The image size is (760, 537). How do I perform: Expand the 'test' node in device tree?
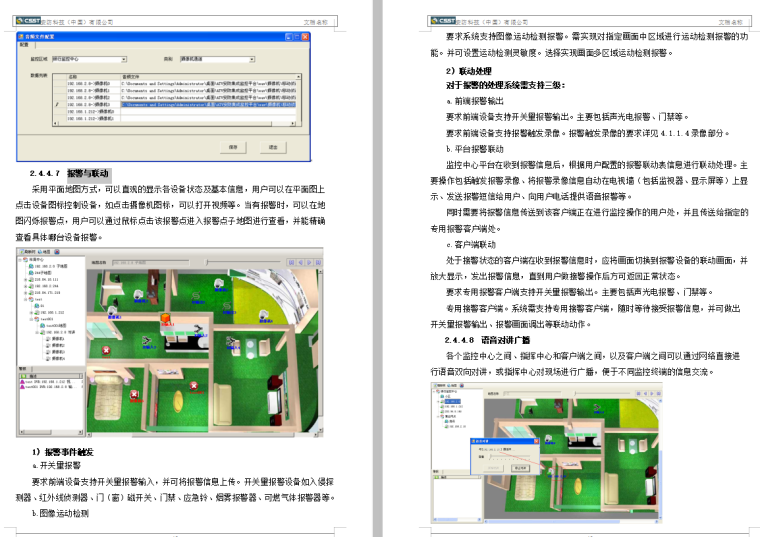[x=27, y=298]
